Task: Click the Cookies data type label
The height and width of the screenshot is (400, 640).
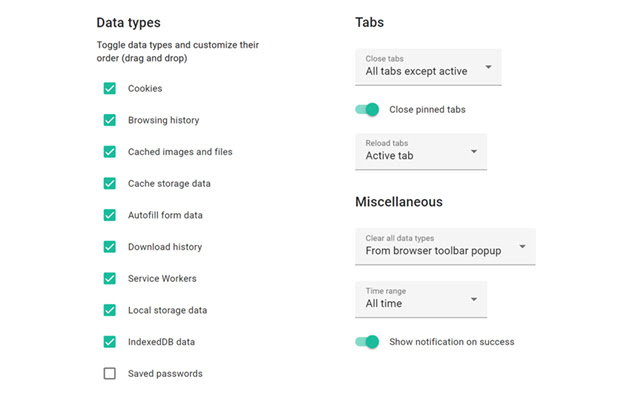Action: click(145, 89)
